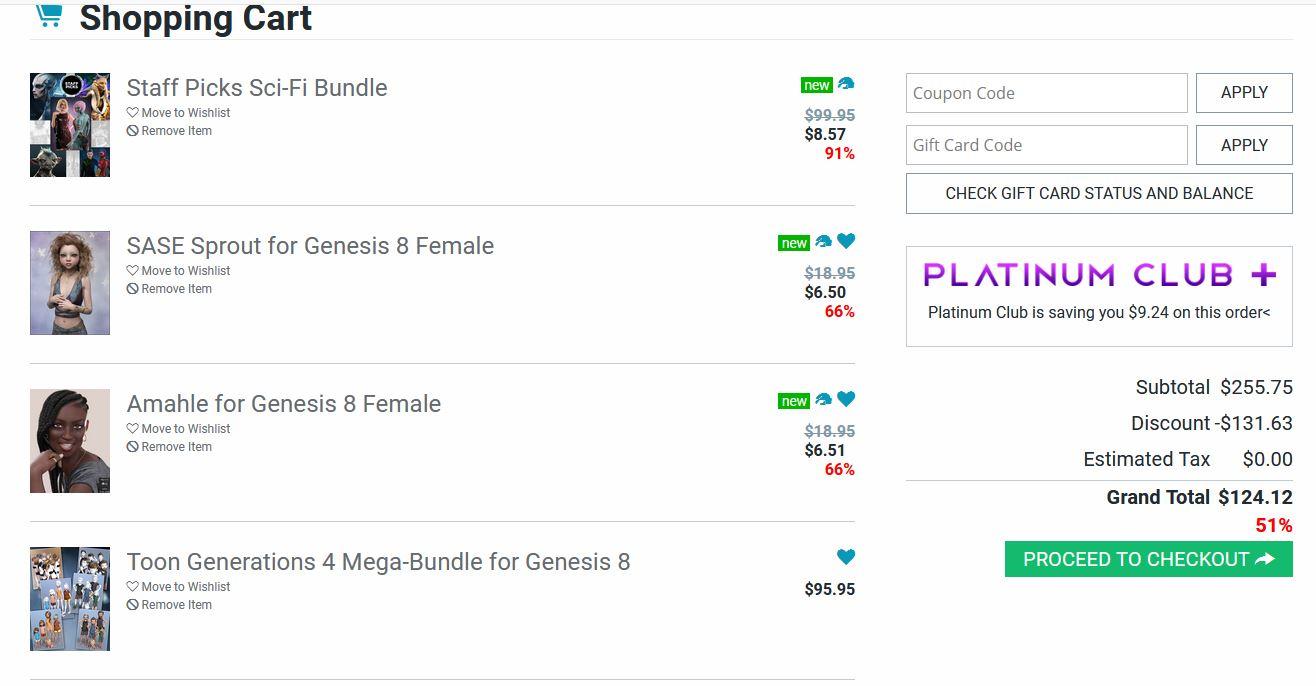Screen dimensions: 1316x686
Task: Click dolphin icon on Staff Picks bundle
Action: tap(846, 84)
